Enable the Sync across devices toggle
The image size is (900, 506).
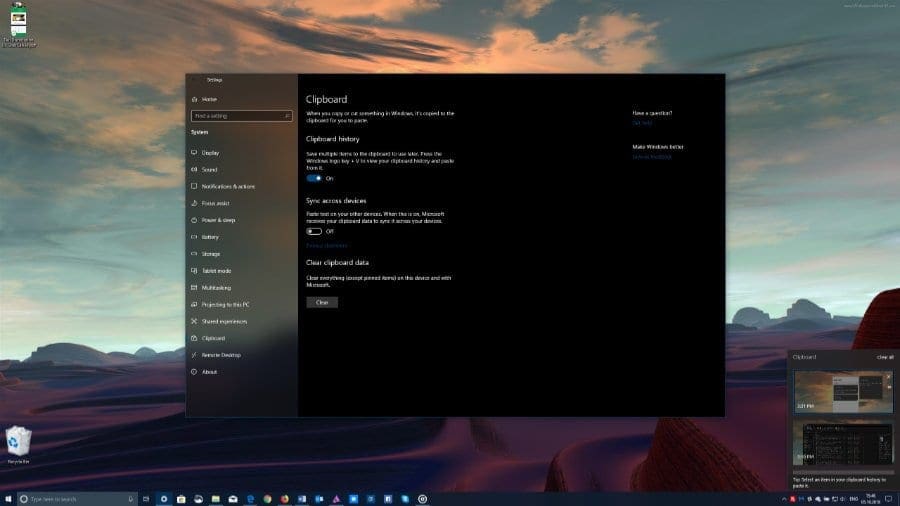coord(314,231)
